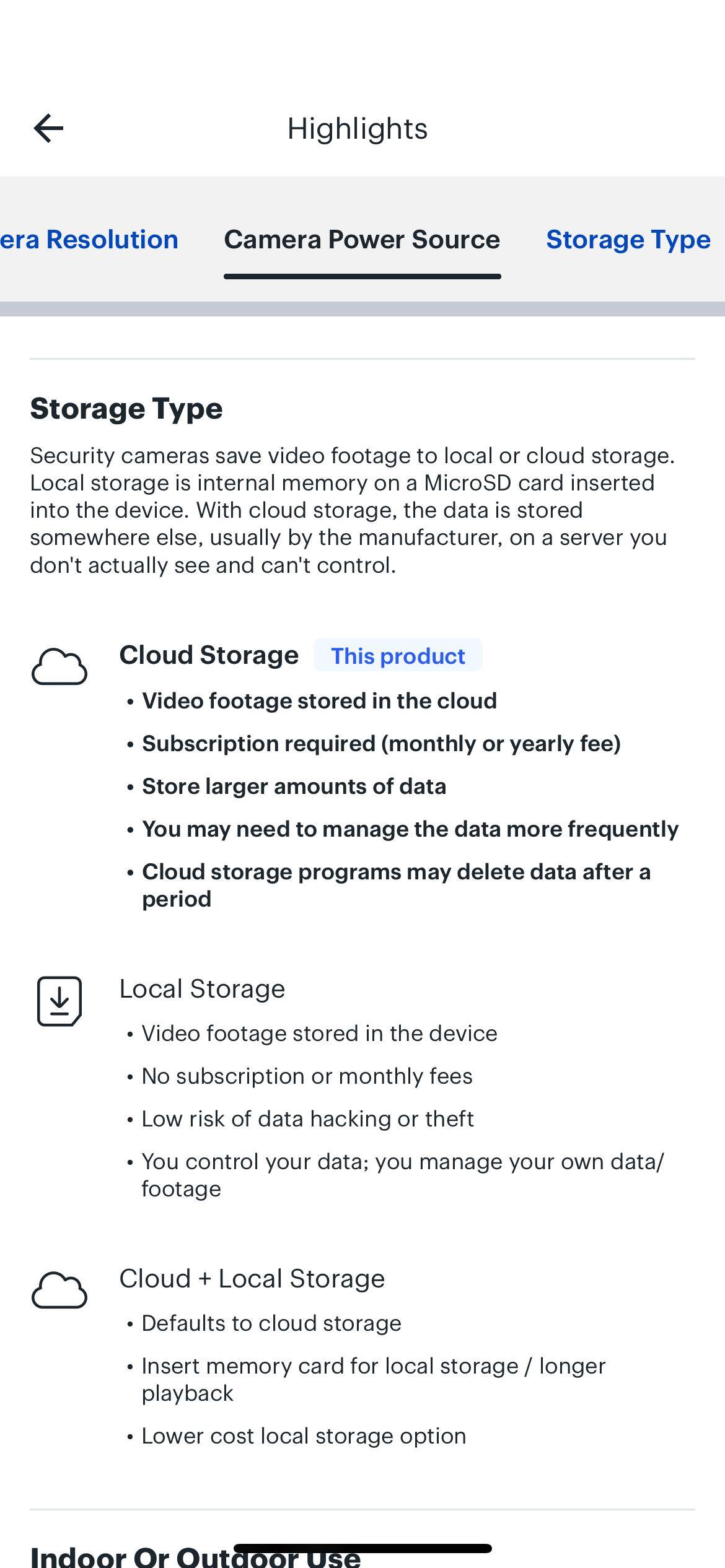Screen dimensions: 725x1568
Task: Tap the "Subscription required" bullet point
Action: click(381, 743)
